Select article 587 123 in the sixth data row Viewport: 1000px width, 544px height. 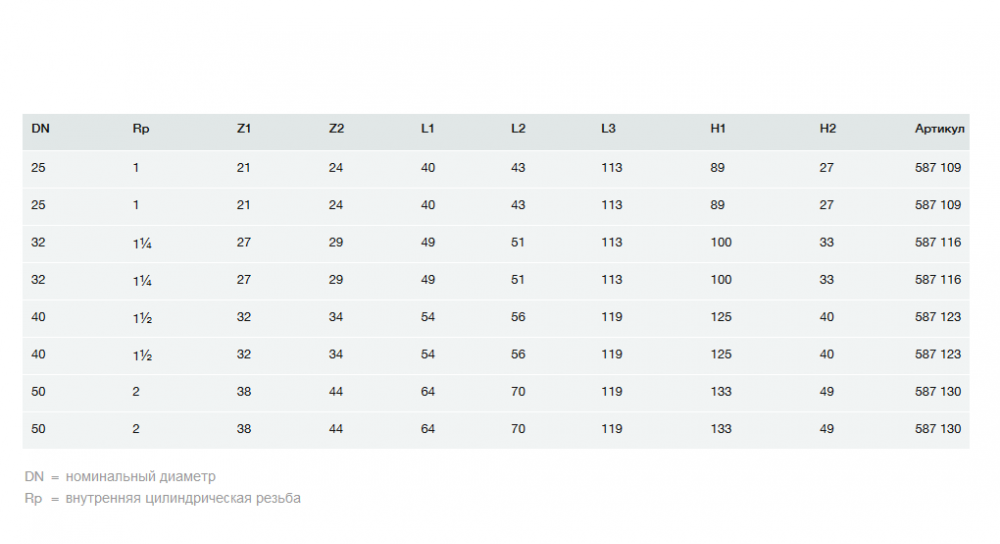(938, 354)
